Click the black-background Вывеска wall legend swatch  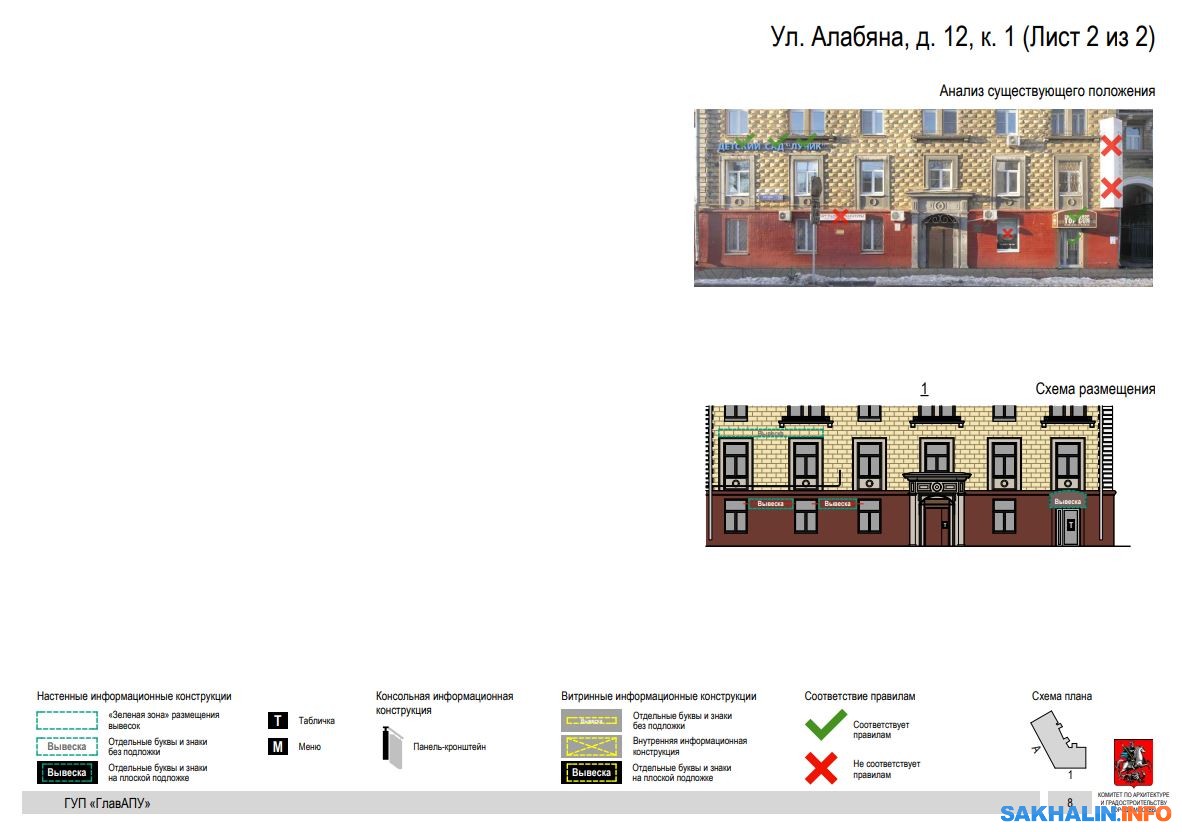(67, 772)
